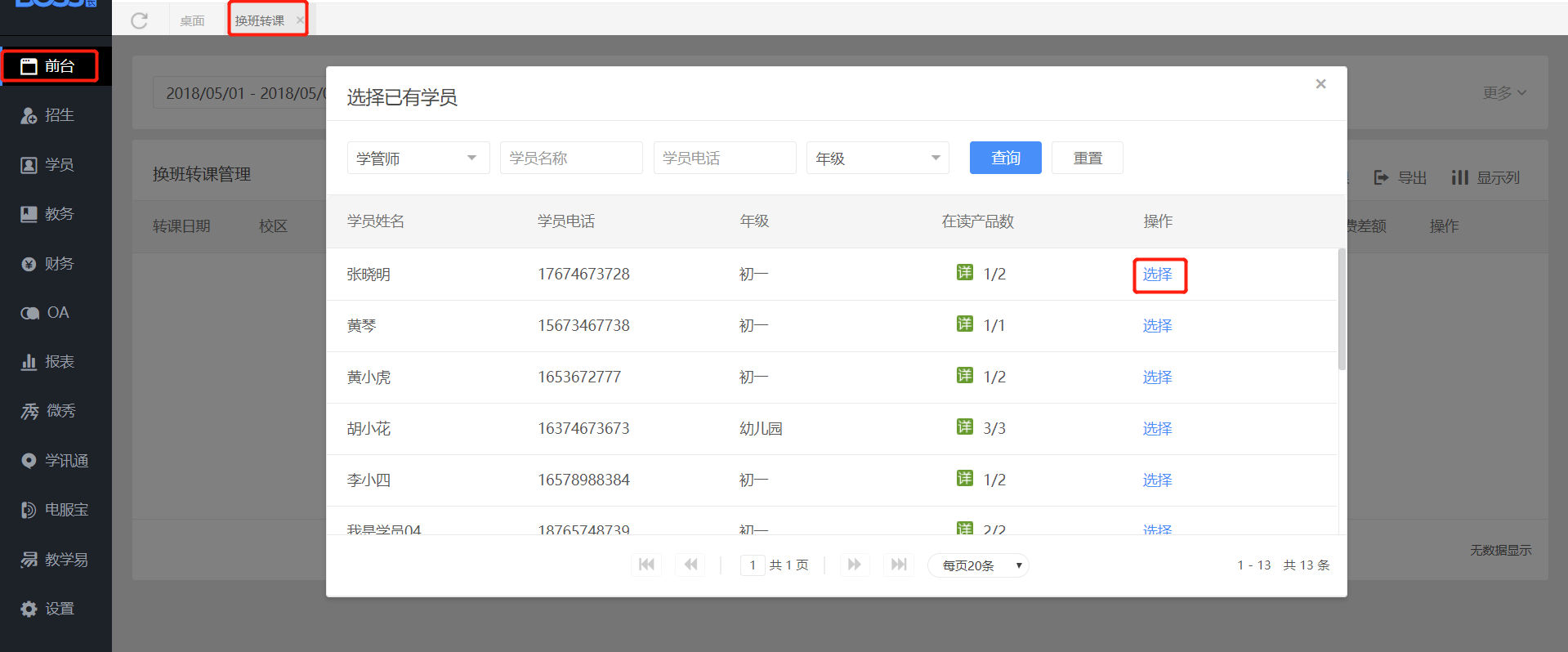Image resolution: width=1568 pixels, height=652 pixels.
Task: Go to first page icon
Action: pos(646,565)
